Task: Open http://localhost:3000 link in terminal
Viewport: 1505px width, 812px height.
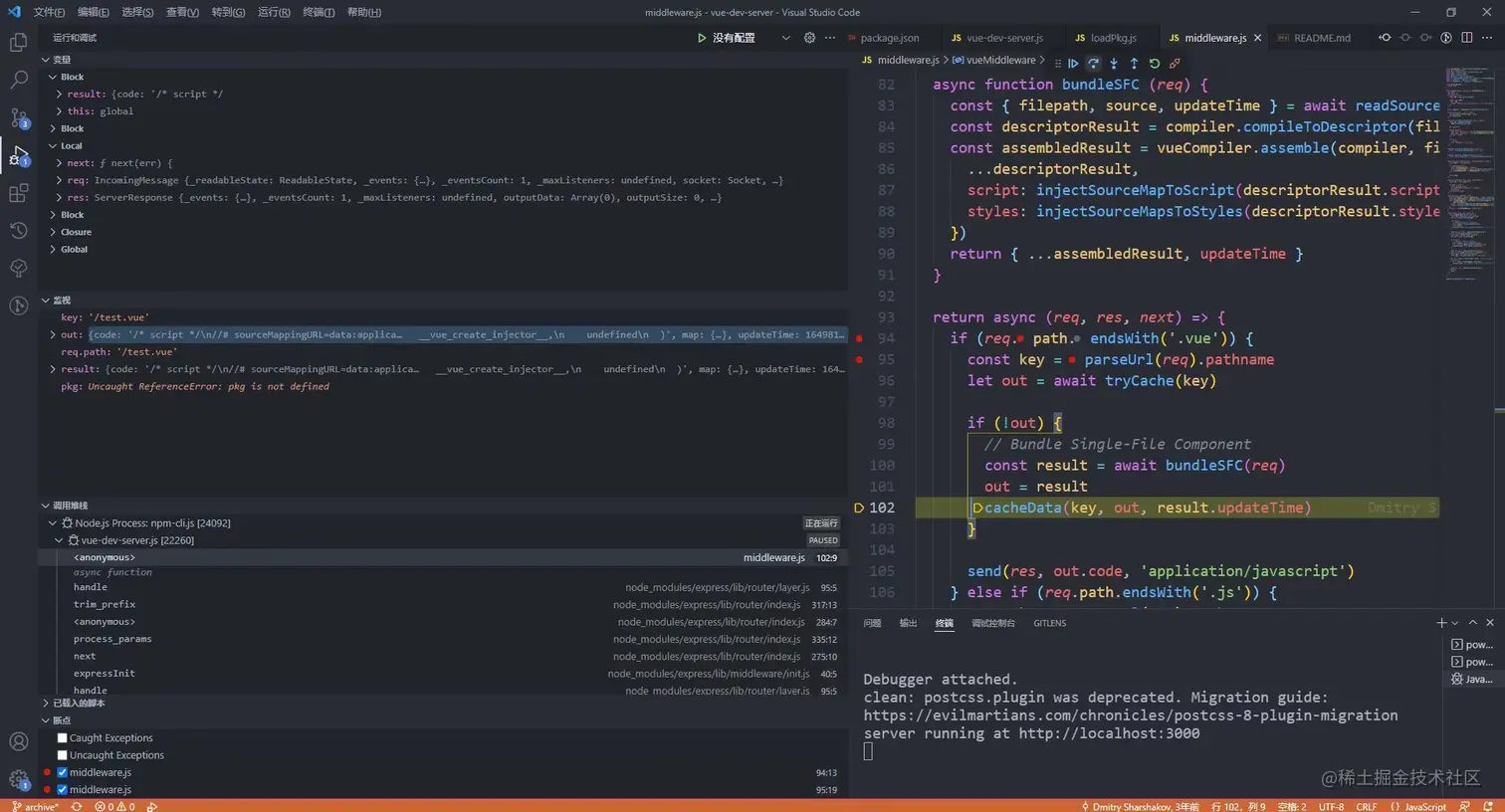Action: click(1109, 733)
